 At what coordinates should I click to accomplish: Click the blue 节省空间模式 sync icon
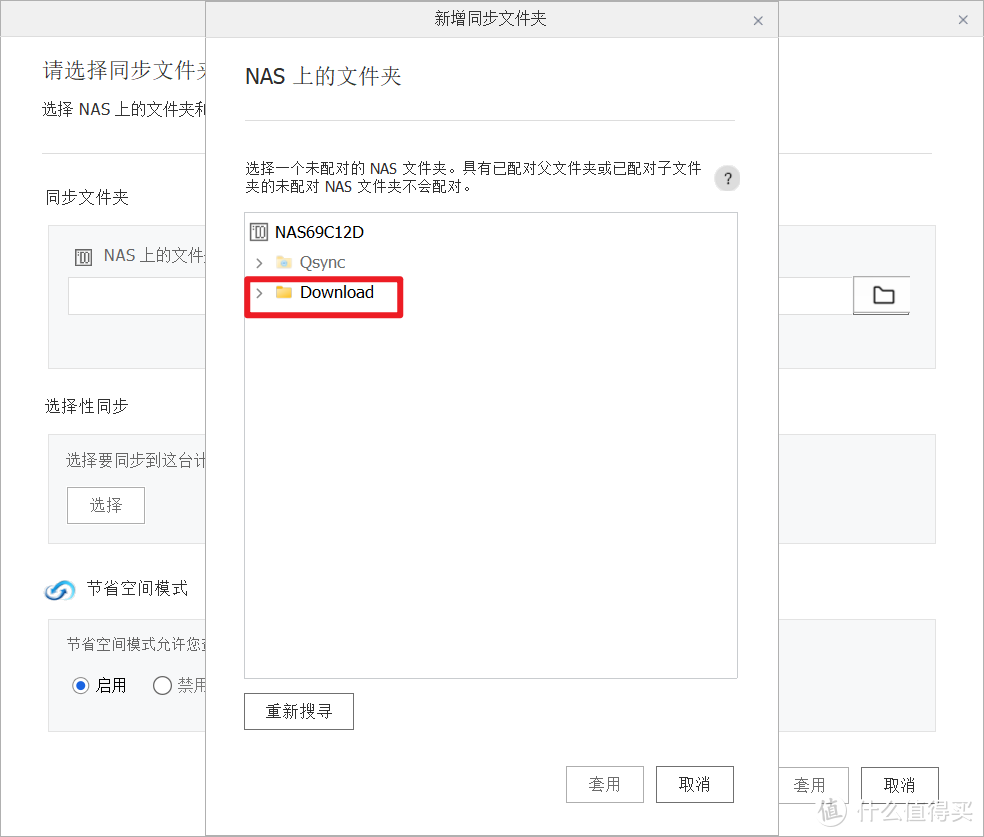59,590
